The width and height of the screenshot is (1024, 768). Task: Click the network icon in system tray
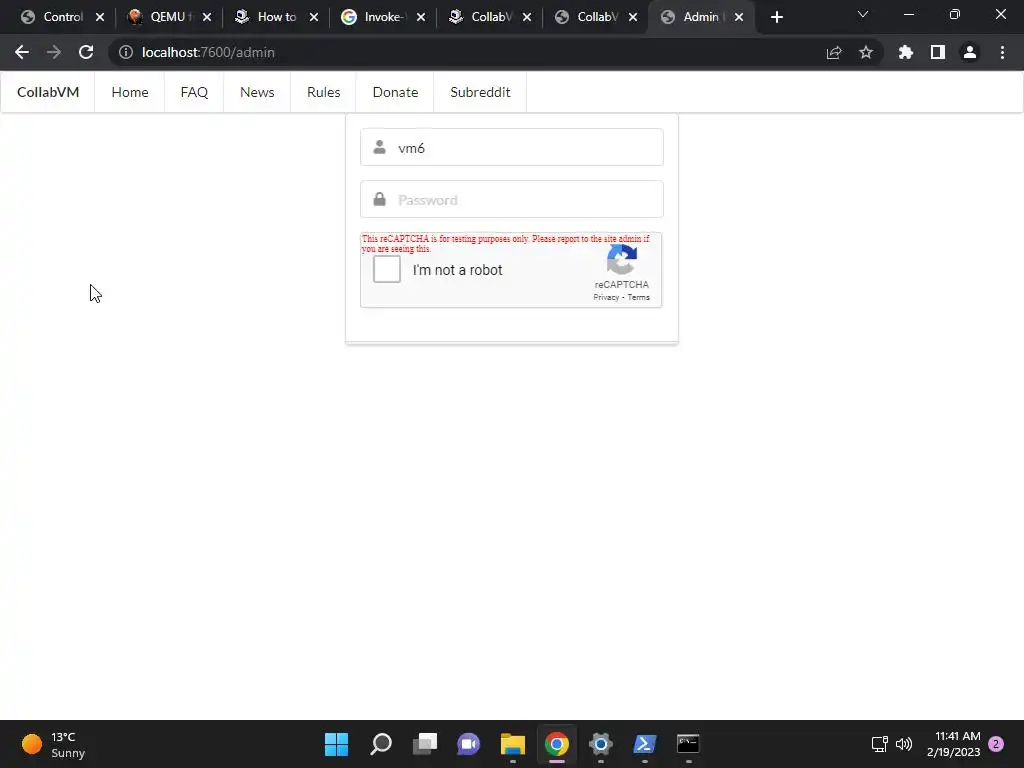879,744
